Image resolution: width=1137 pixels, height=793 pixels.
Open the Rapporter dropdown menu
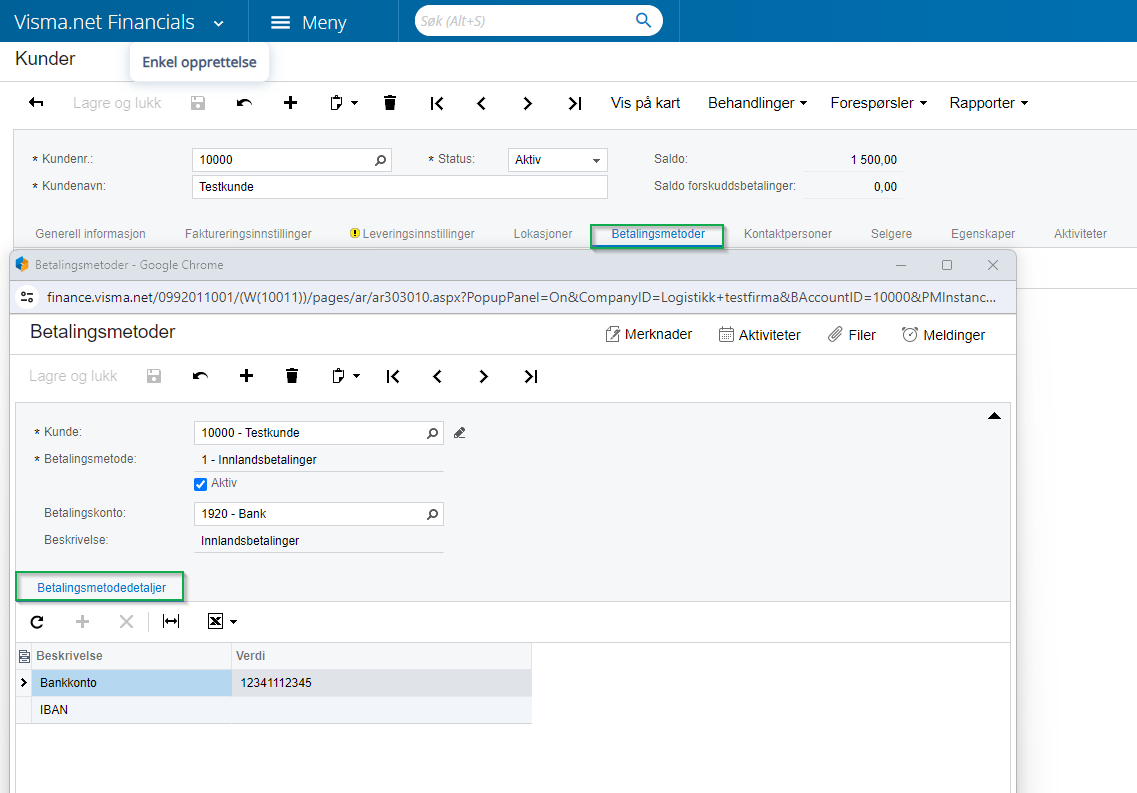click(x=988, y=103)
